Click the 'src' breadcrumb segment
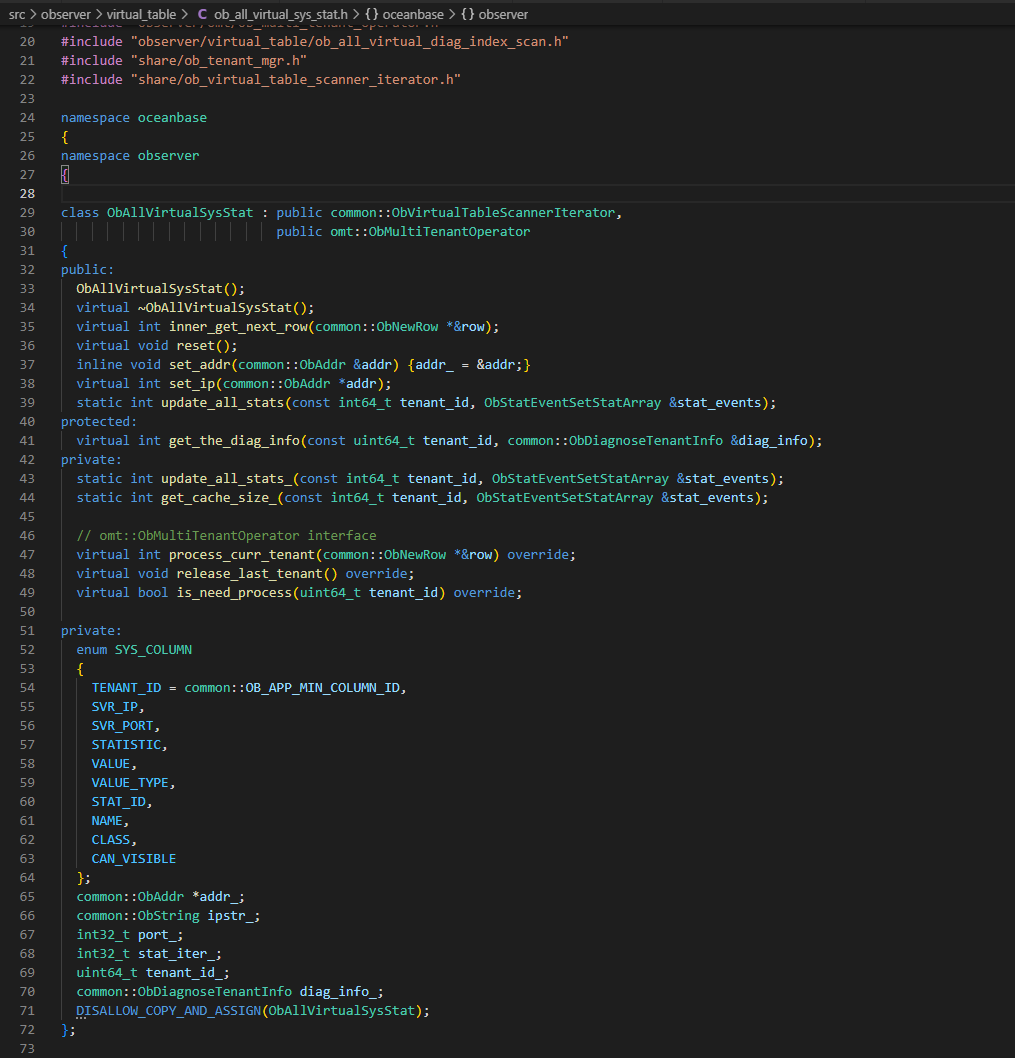Viewport: 1015px width, 1058px height. pyautogui.click(x=17, y=14)
